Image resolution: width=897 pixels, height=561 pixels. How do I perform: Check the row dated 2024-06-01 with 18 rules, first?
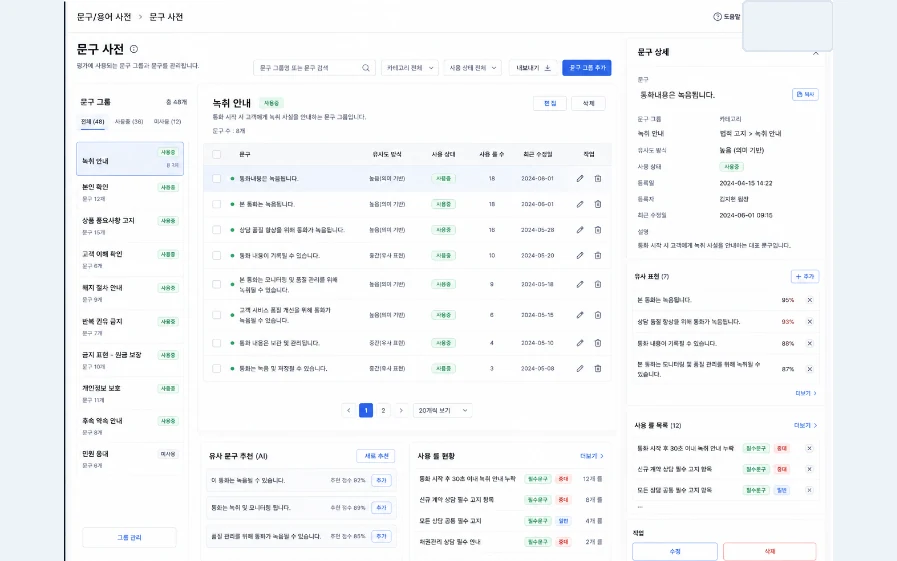click(x=216, y=179)
